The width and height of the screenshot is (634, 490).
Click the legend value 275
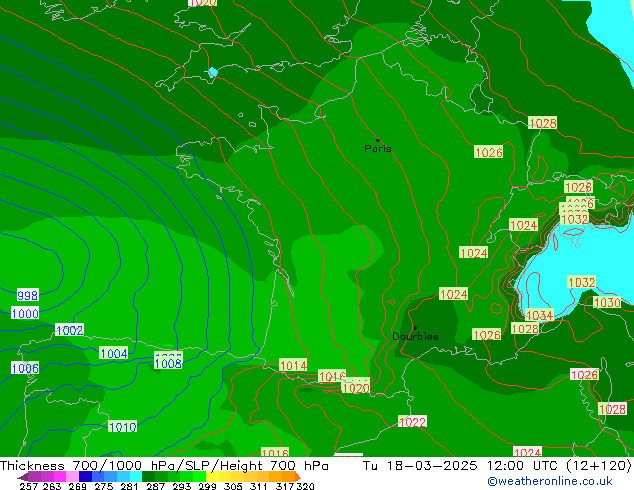tap(104, 486)
